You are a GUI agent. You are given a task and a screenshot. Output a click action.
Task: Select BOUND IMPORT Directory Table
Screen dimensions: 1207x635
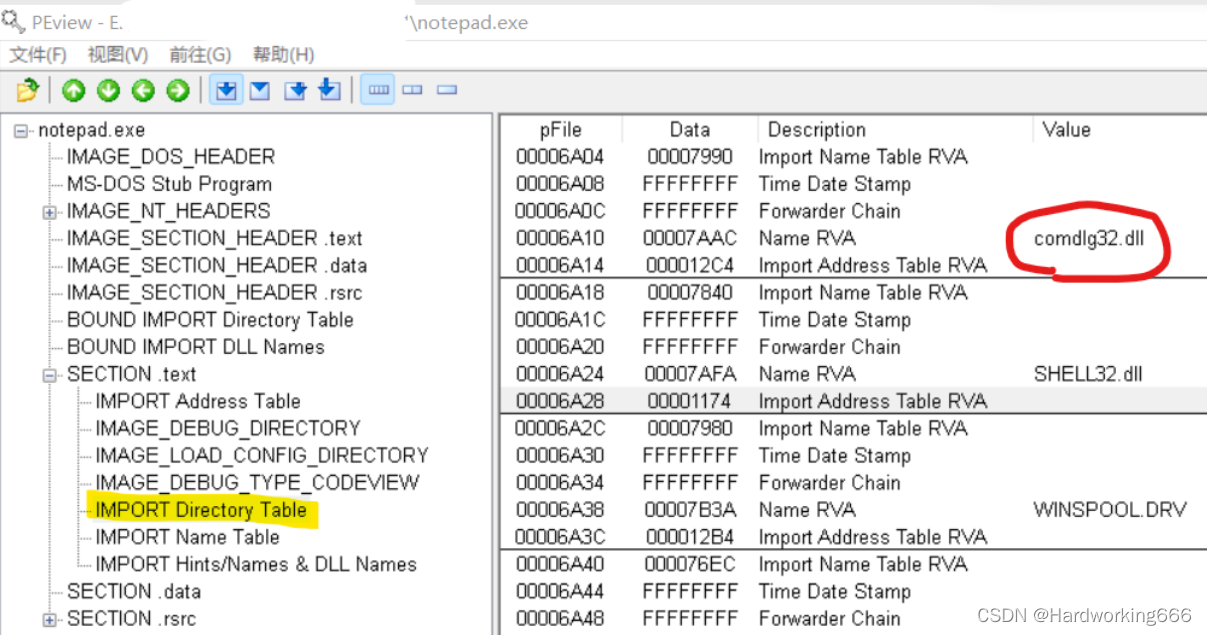210,319
